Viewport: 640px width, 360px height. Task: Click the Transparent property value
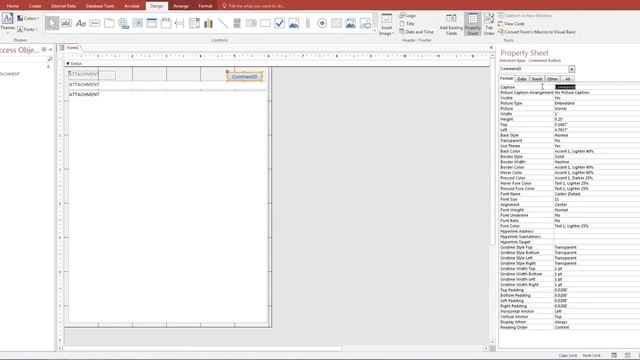pos(596,140)
